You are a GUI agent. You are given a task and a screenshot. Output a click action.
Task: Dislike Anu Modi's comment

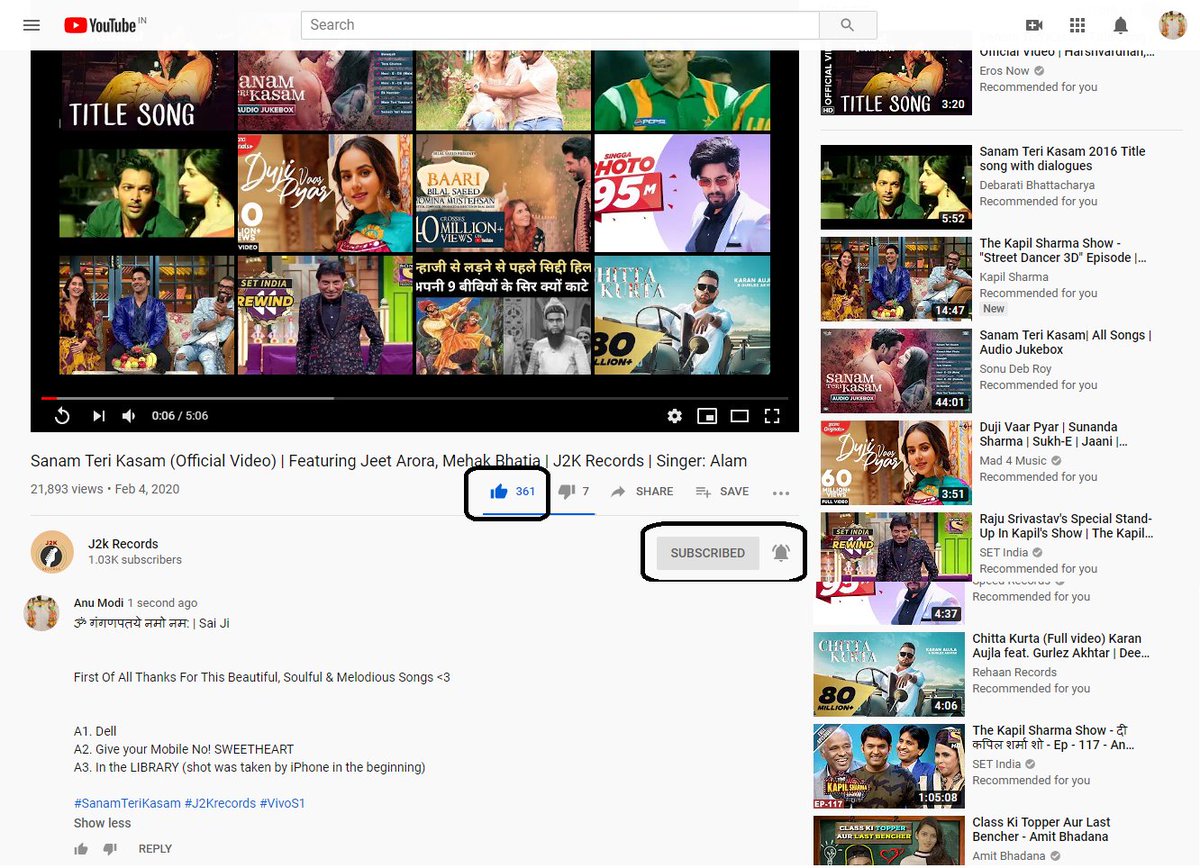coord(110,849)
